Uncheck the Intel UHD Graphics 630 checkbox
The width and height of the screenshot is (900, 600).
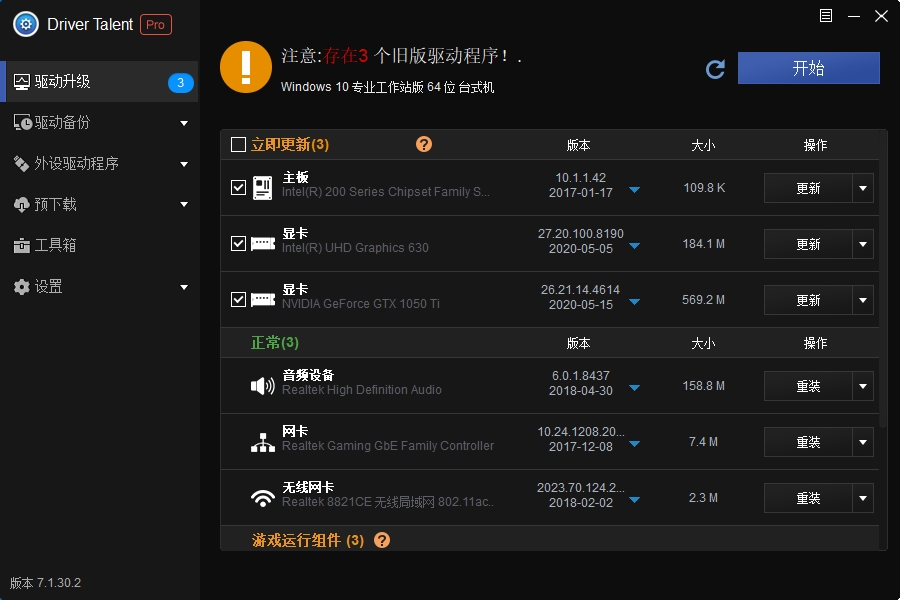click(x=238, y=243)
